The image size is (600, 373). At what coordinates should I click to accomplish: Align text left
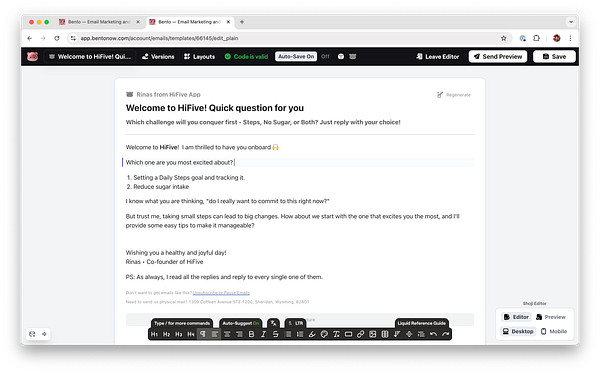point(215,334)
